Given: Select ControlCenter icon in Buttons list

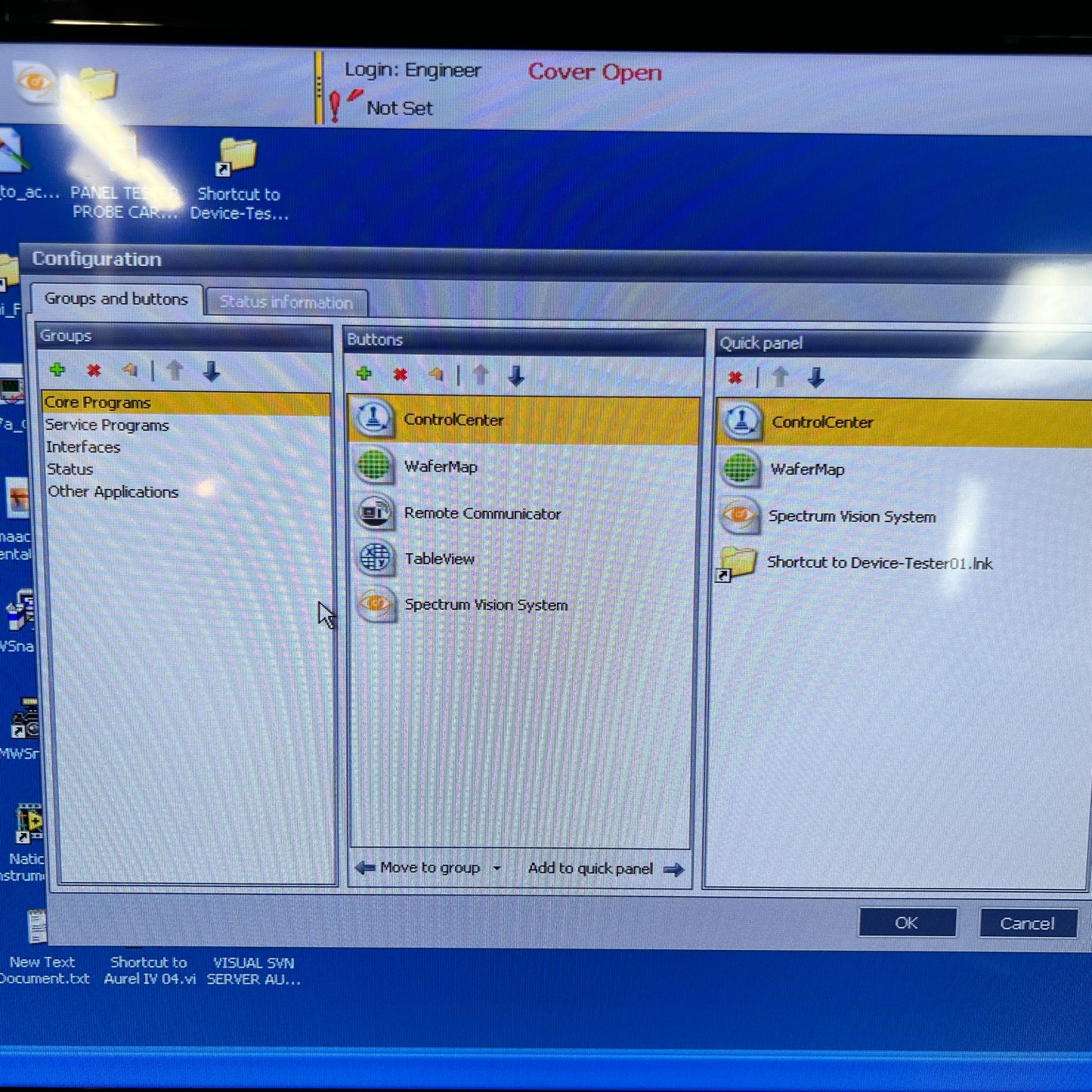Looking at the screenshot, I should (374, 419).
